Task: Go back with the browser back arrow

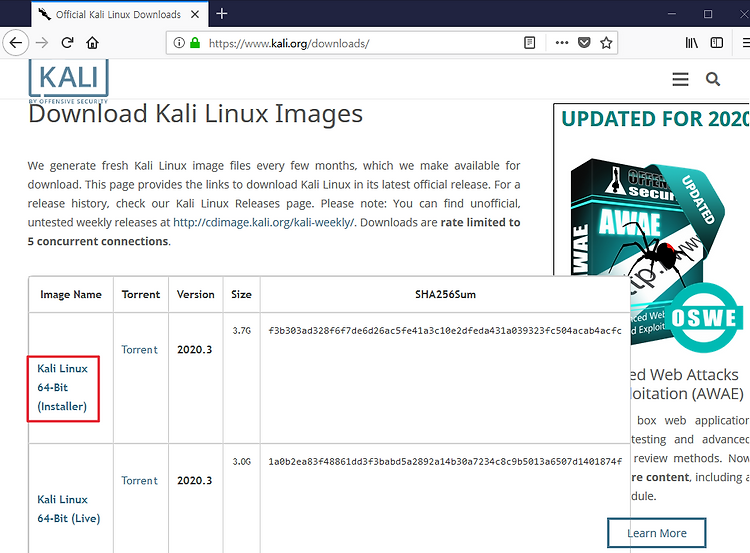Action: [x=16, y=43]
